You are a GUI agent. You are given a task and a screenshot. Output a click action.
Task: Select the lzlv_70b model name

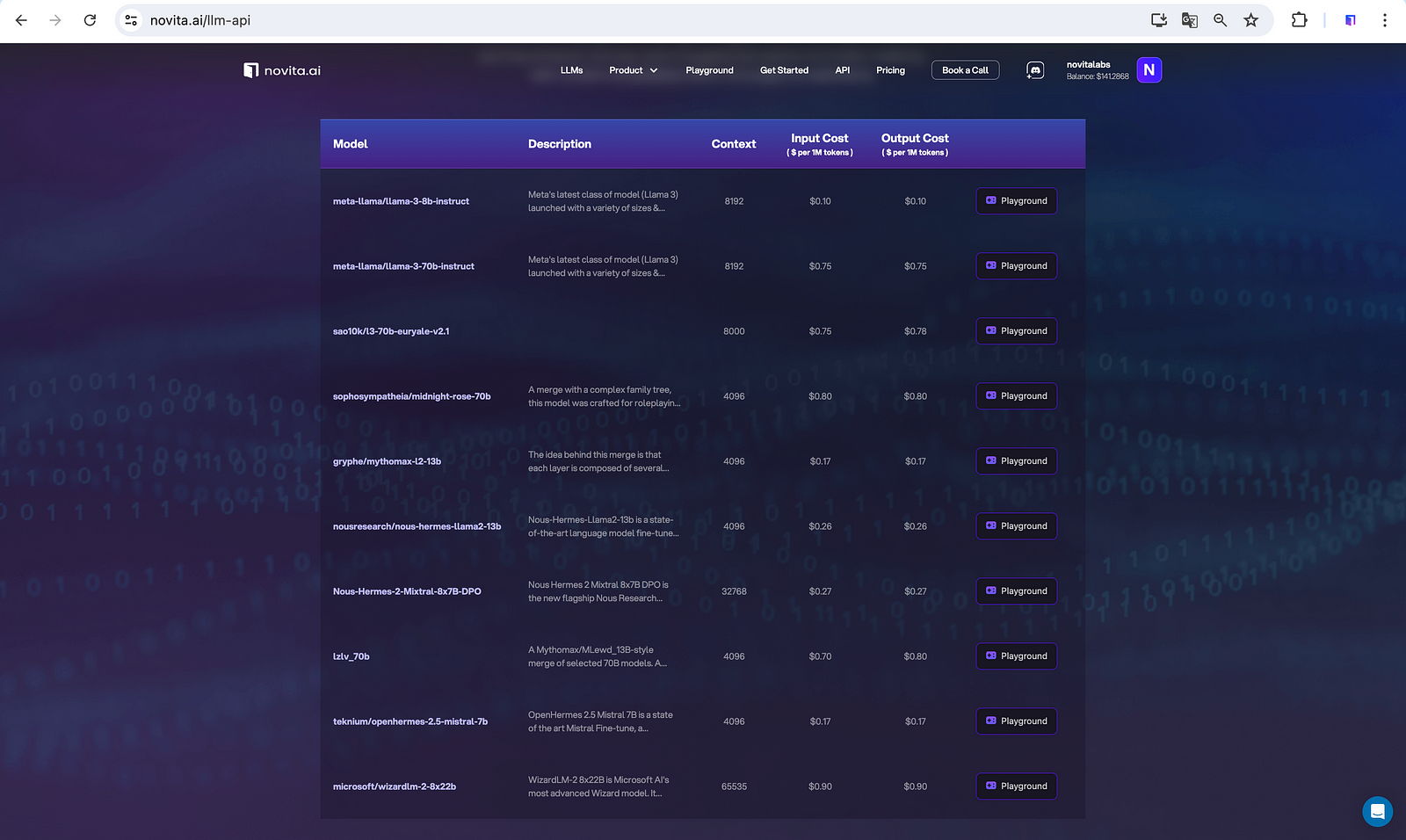351,656
